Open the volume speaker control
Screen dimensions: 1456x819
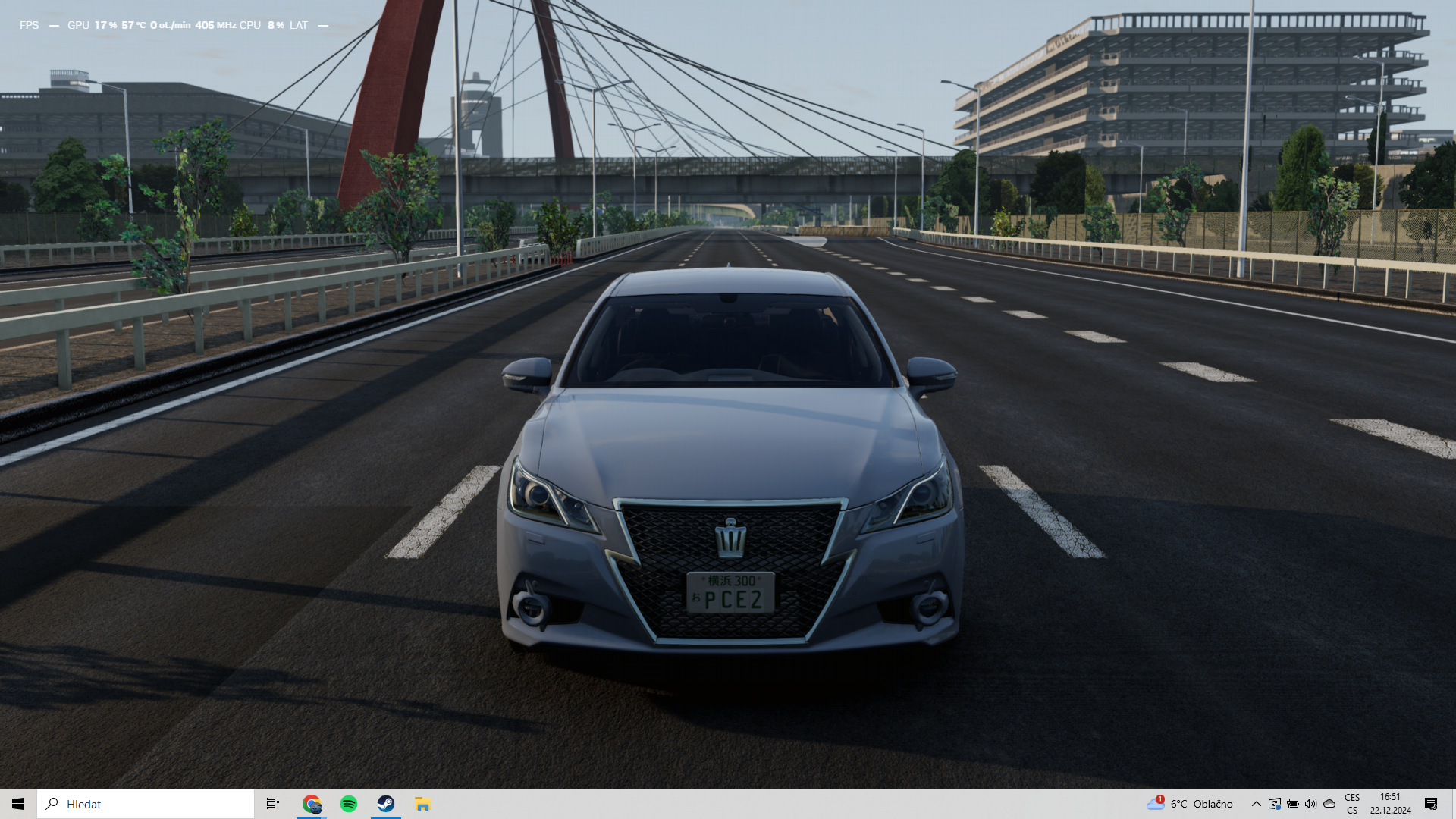[1310, 804]
